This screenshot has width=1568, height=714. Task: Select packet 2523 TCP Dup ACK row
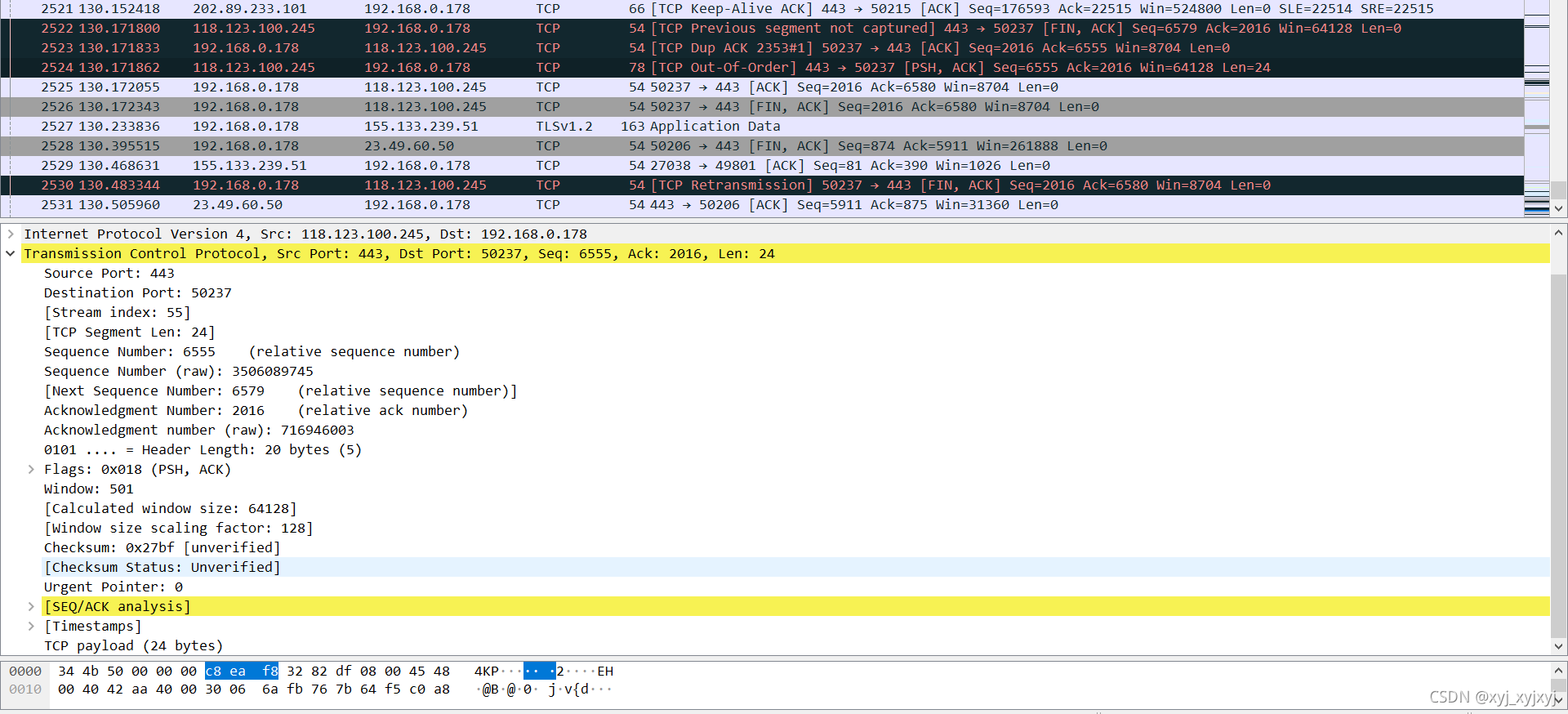pos(762,47)
